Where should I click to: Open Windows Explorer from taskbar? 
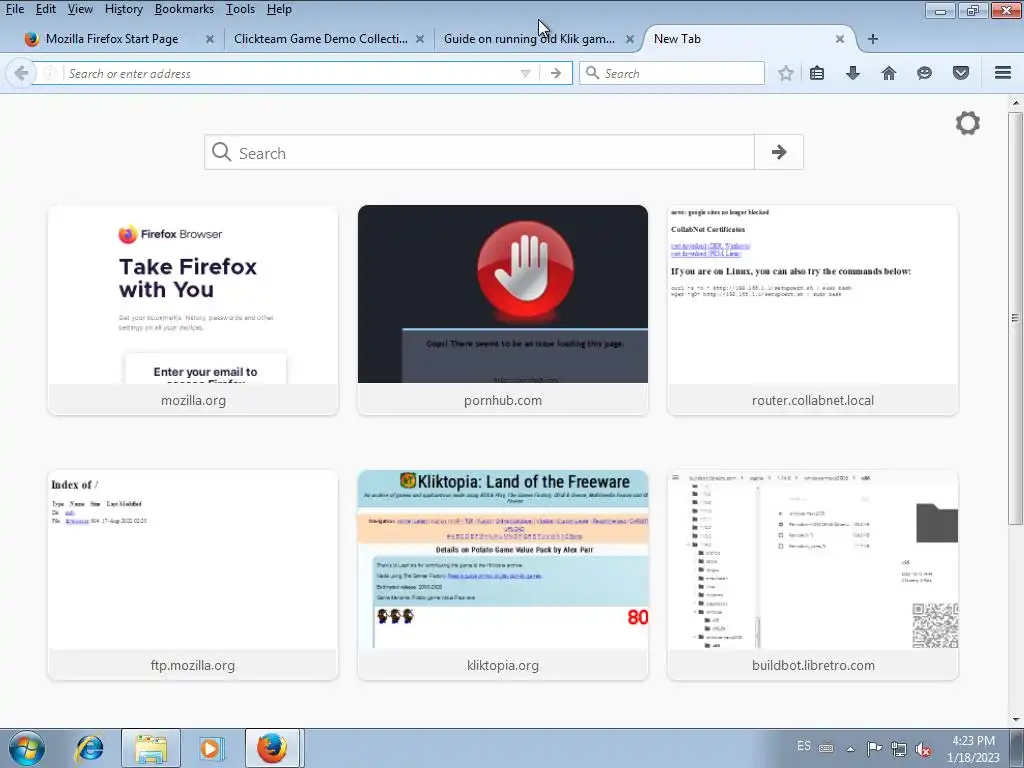tap(151, 748)
